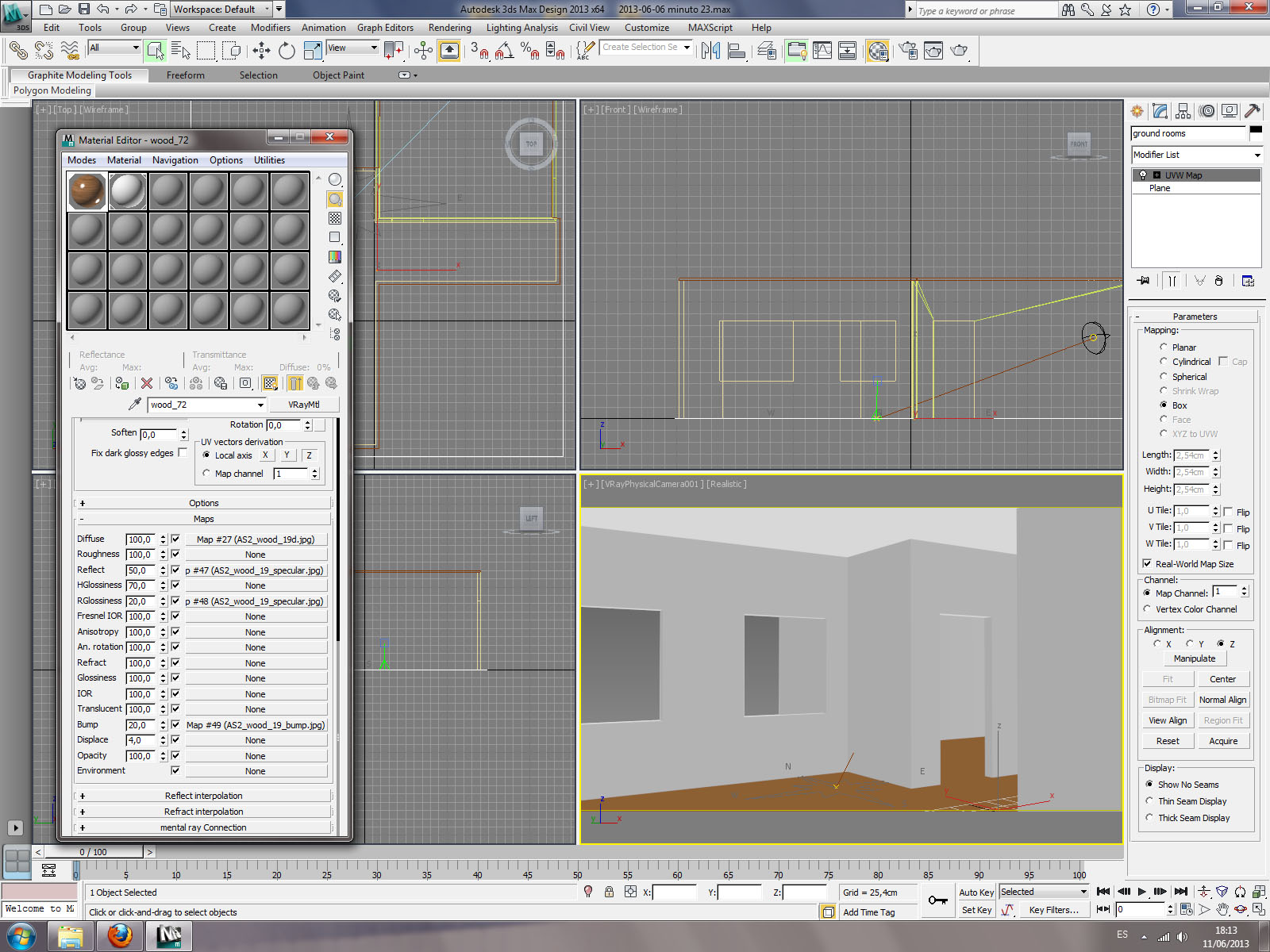The width and height of the screenshot is (1270, 952).
Task: Open Material/Map Navigator icon
Action: (x=335, y=334)
